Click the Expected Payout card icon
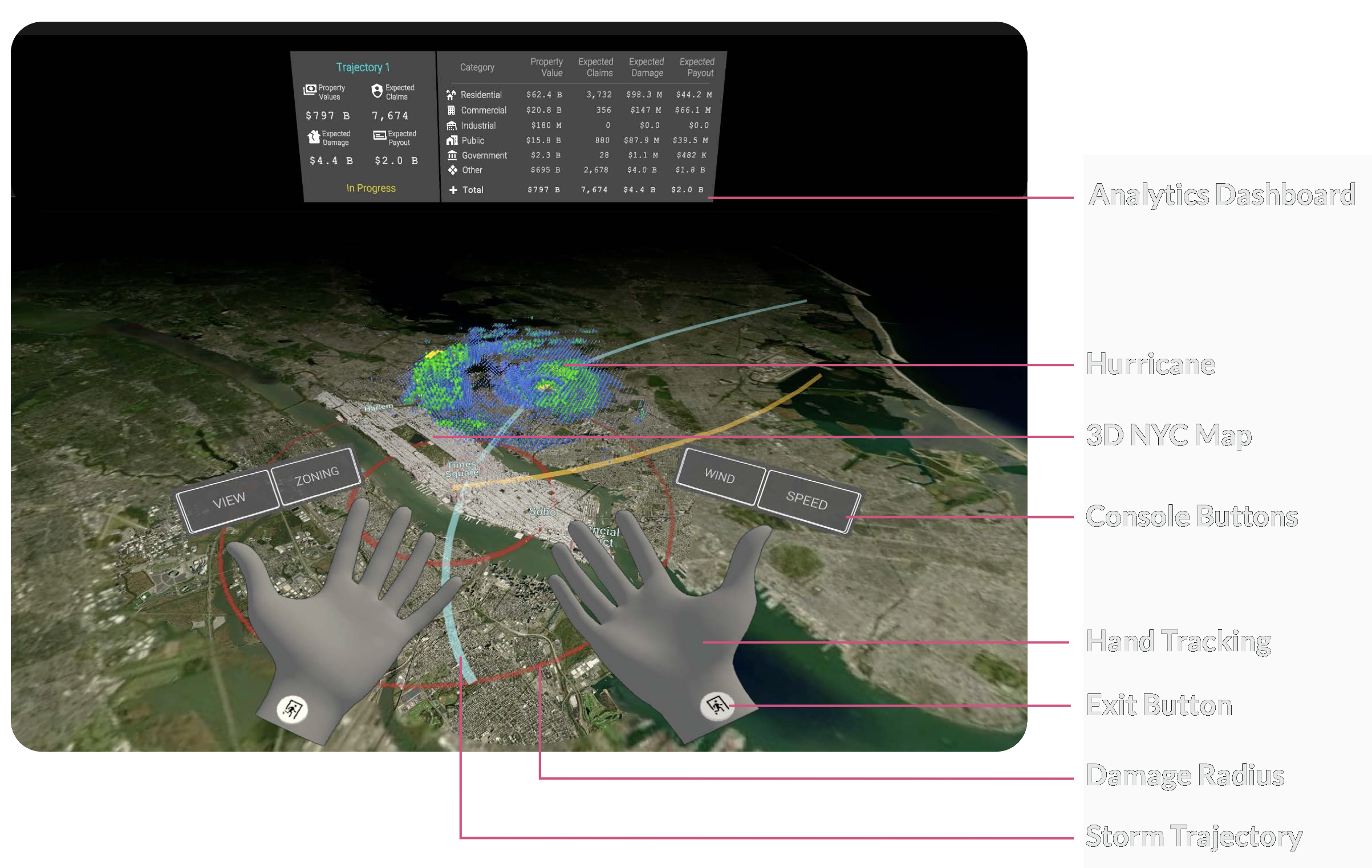This screenshot has height=868, width=1372. pos(379,136)
